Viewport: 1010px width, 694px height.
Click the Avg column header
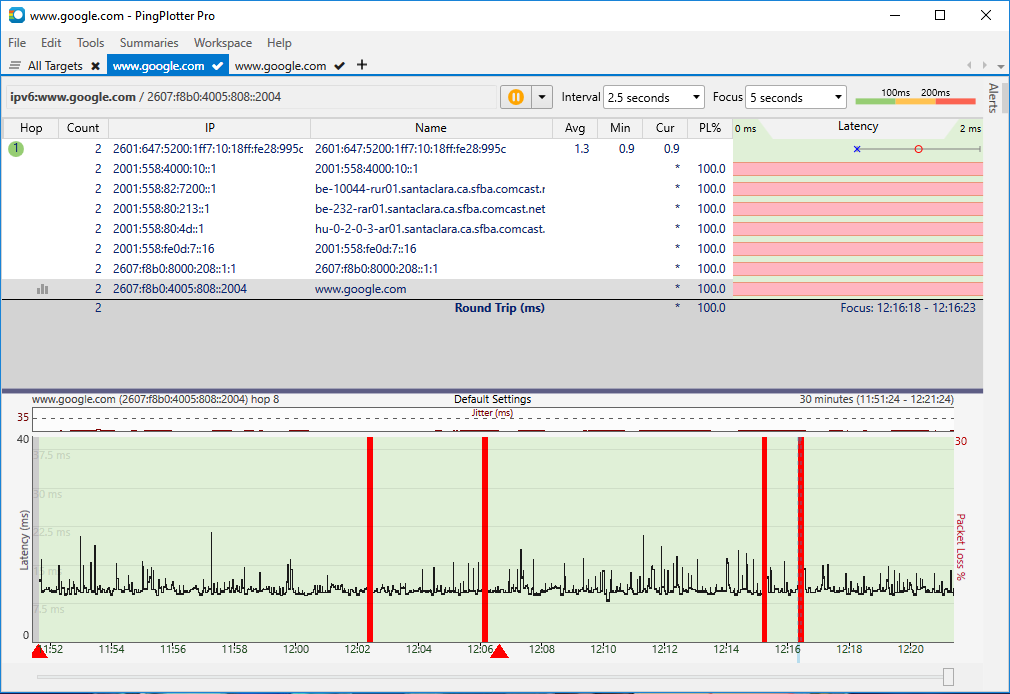tap(574, 128)
